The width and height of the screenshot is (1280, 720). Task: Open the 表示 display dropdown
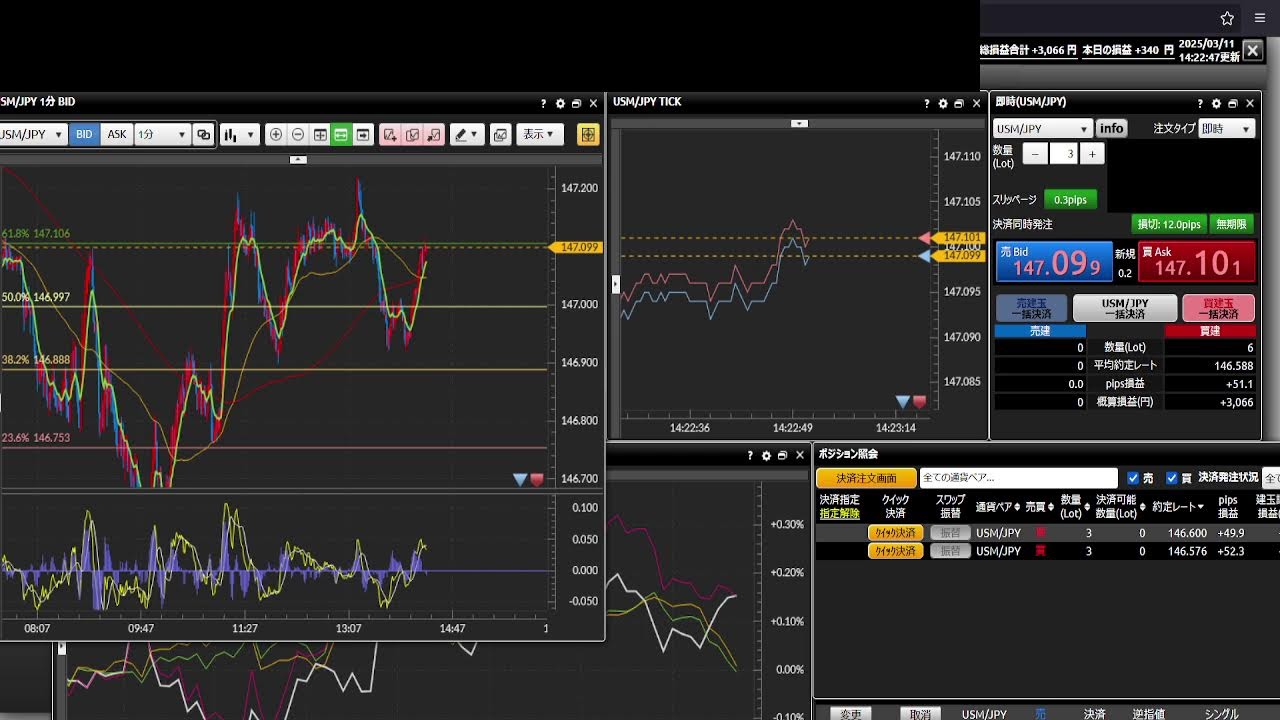coord(540,135)
